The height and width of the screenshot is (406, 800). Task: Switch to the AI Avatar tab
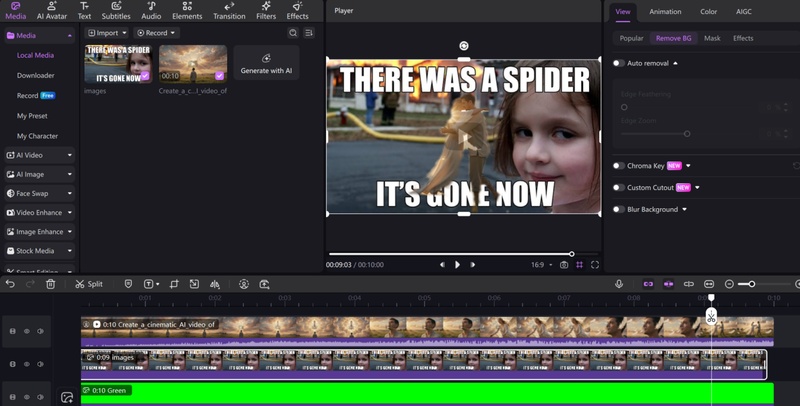pos(52,11)
